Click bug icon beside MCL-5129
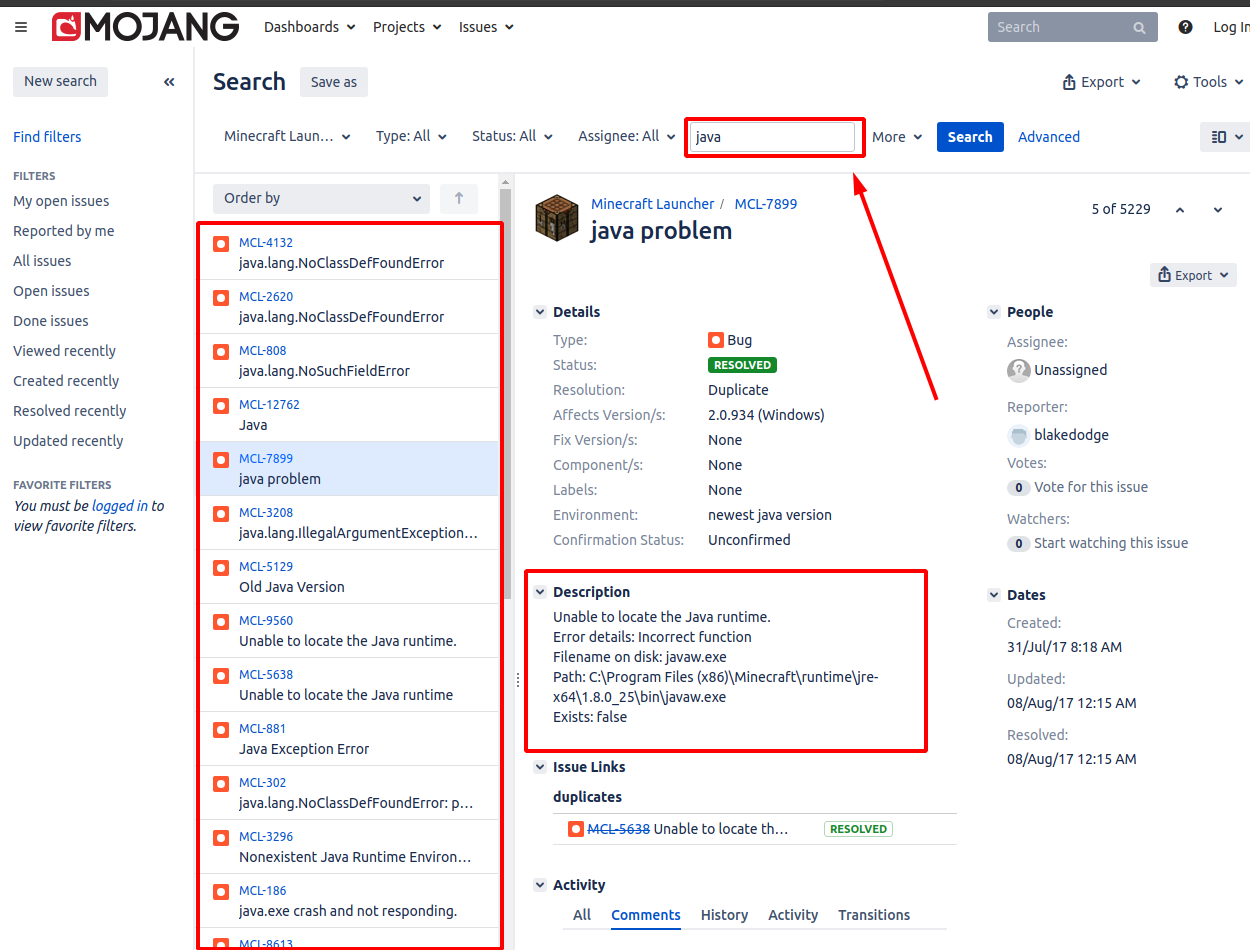The width and height of the screenshot is (1250, 950). click(221, 567)
